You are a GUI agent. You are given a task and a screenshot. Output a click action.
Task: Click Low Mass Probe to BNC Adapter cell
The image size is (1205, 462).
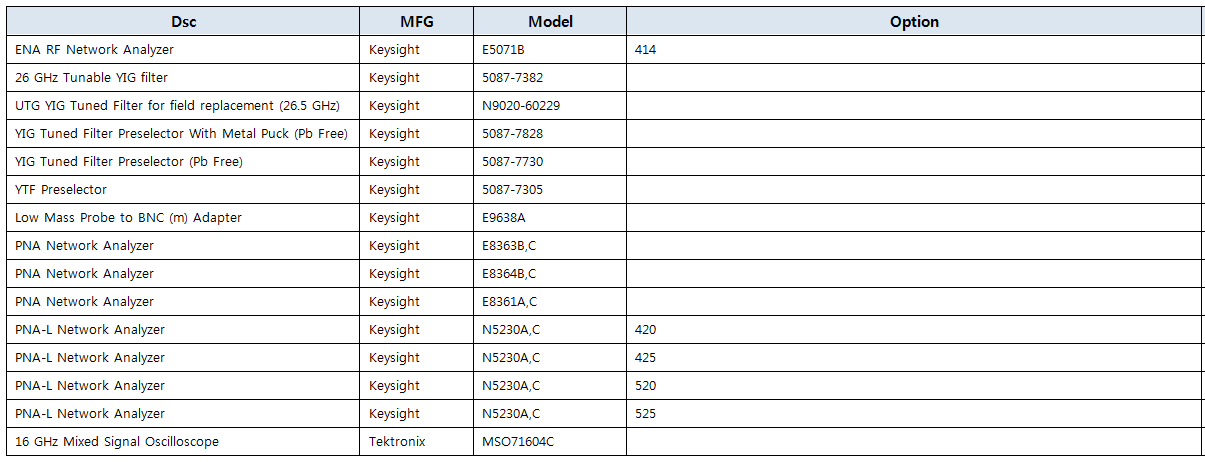tap(128, 217)
